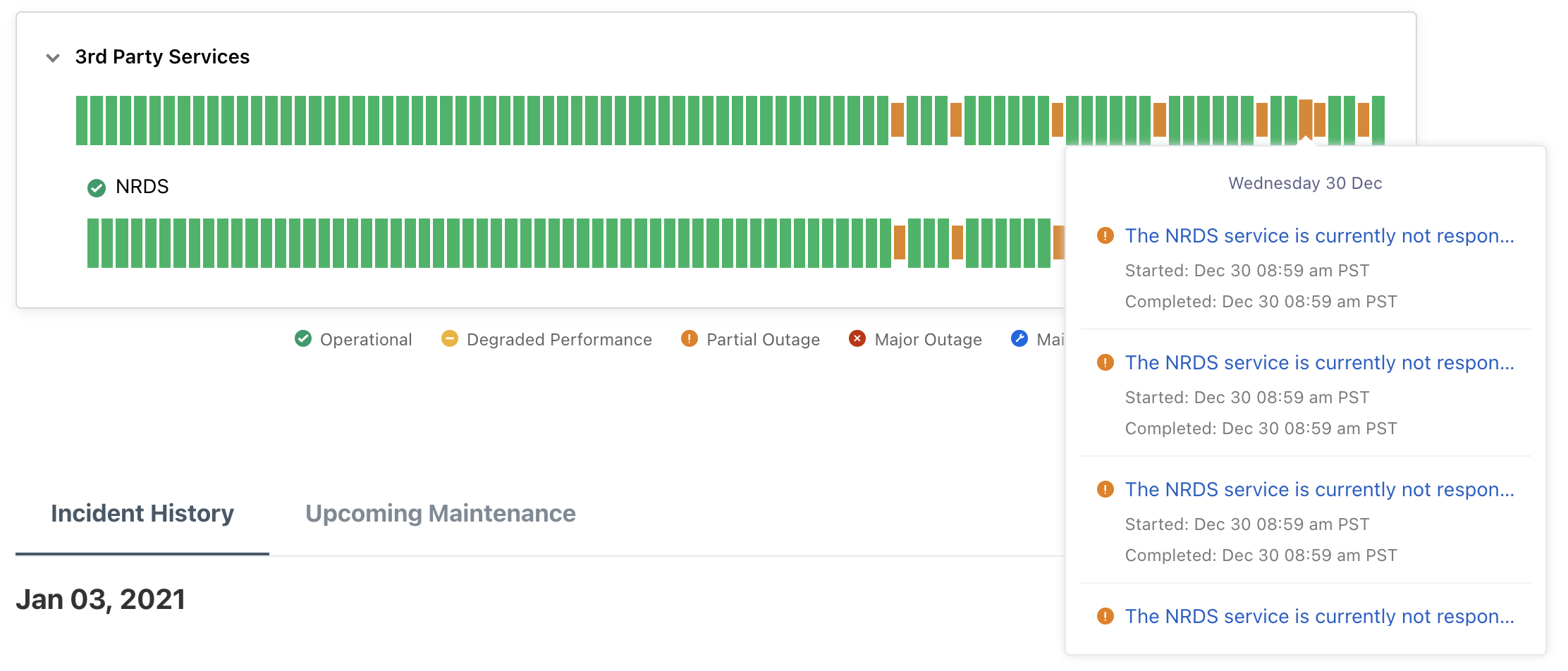Image resolution: width=1568 pixels, height=671 pixels.
Task: Open the Upcoming Maintenance tab
Action: point(441,513)
